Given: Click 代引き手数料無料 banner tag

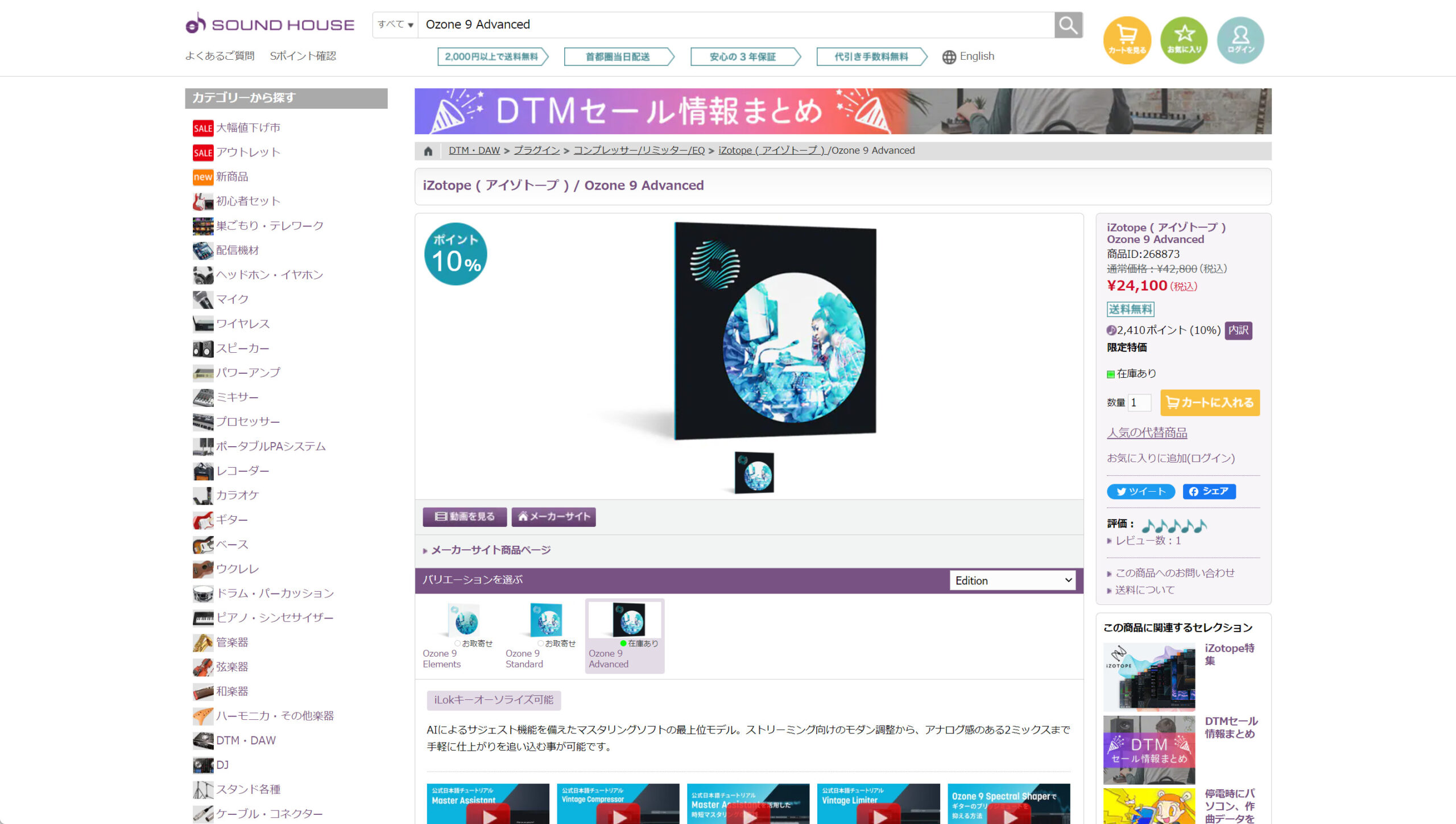Looking at the screenshot, I should [871, 57].
